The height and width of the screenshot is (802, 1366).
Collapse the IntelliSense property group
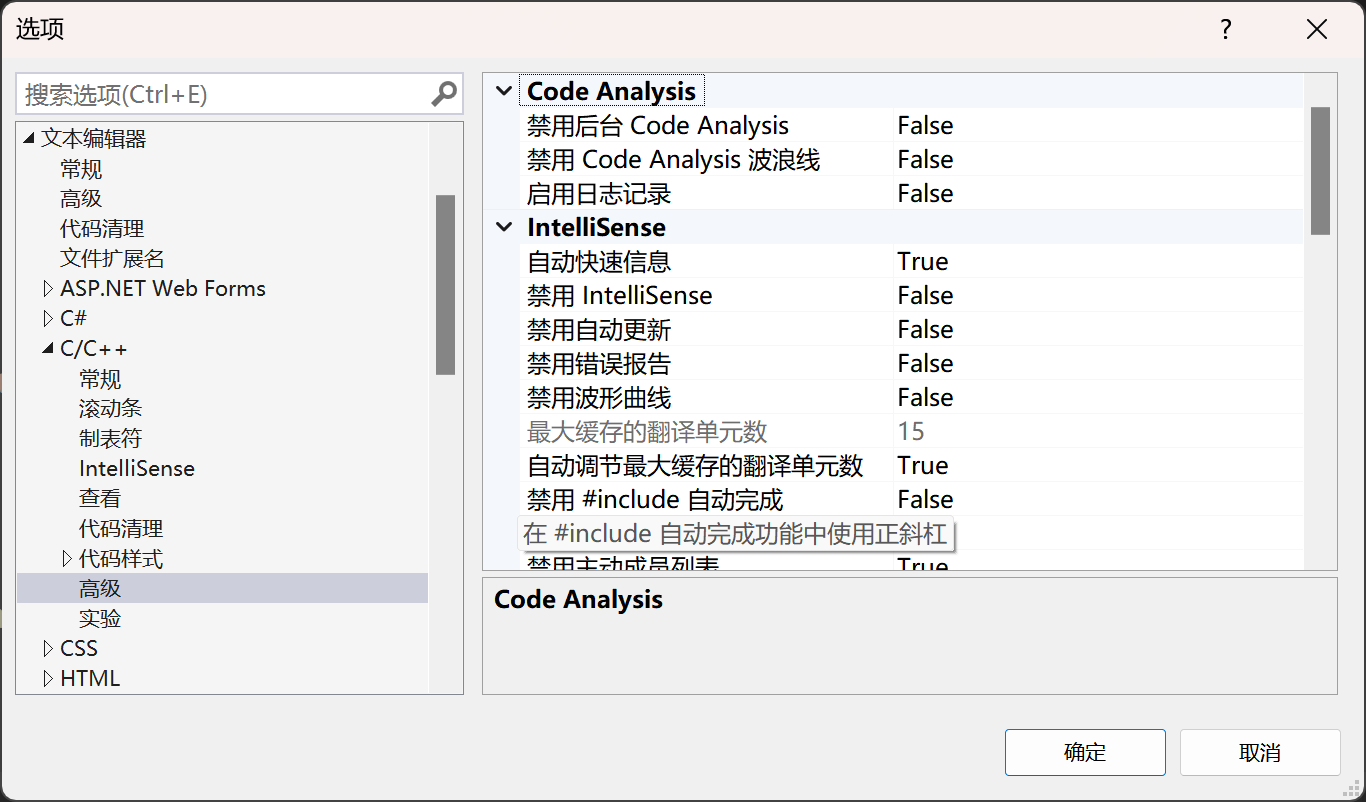[x=504, y=228]
